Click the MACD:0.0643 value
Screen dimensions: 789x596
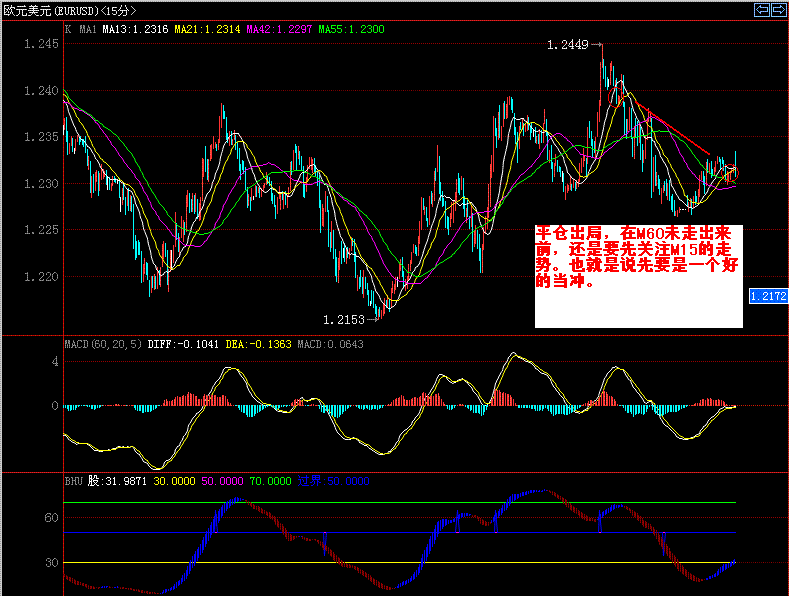(331, 344)
